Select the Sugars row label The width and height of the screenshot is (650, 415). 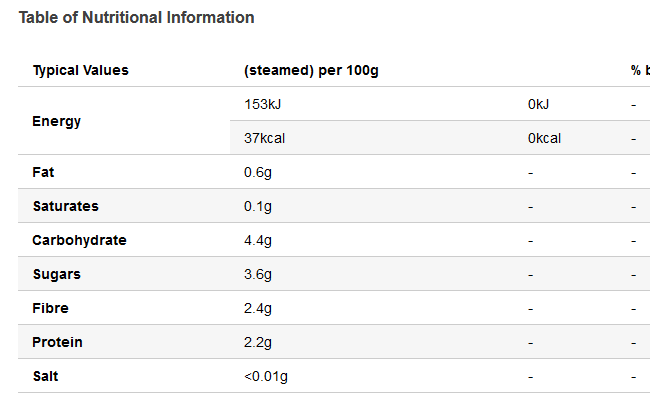pyautogui.click(x=57, y=274)
